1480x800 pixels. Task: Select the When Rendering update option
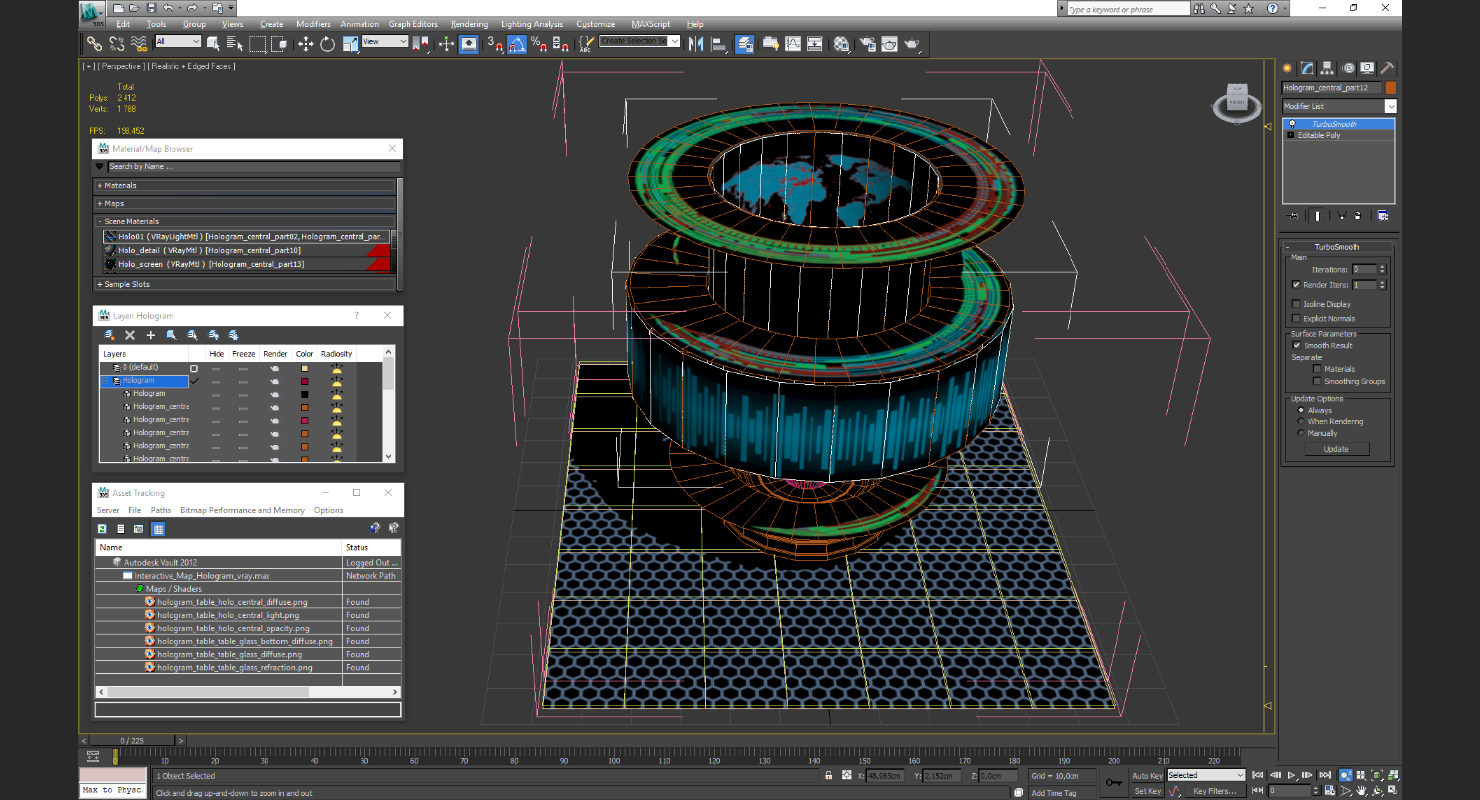(x=1301, y=421)
